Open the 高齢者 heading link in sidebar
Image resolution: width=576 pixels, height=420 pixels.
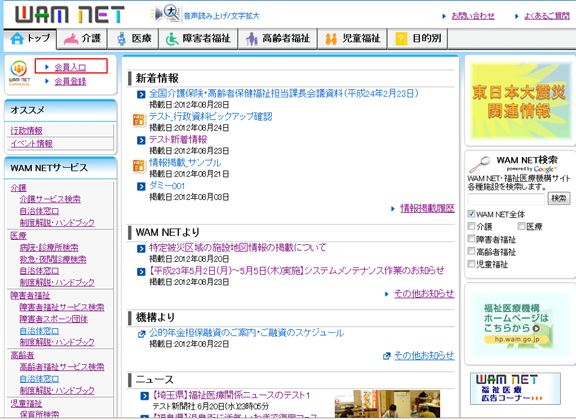pyautogui.click(x=22, y=355)
